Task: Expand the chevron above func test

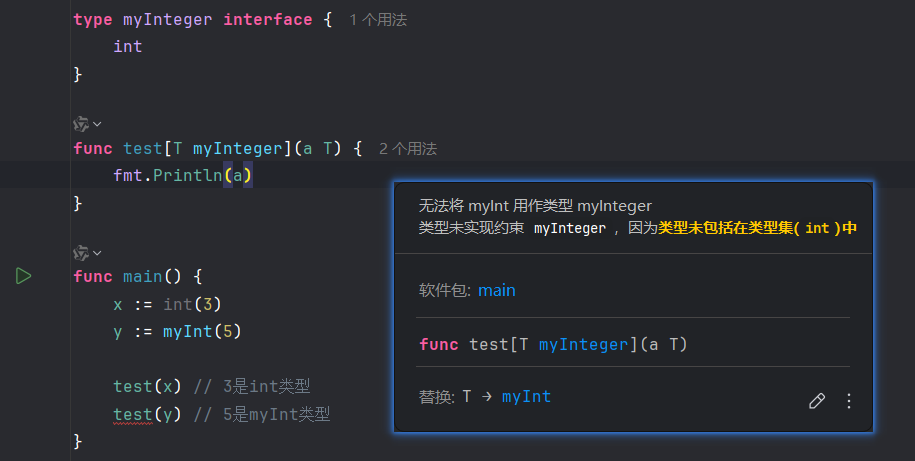Action: coord(97,124)
